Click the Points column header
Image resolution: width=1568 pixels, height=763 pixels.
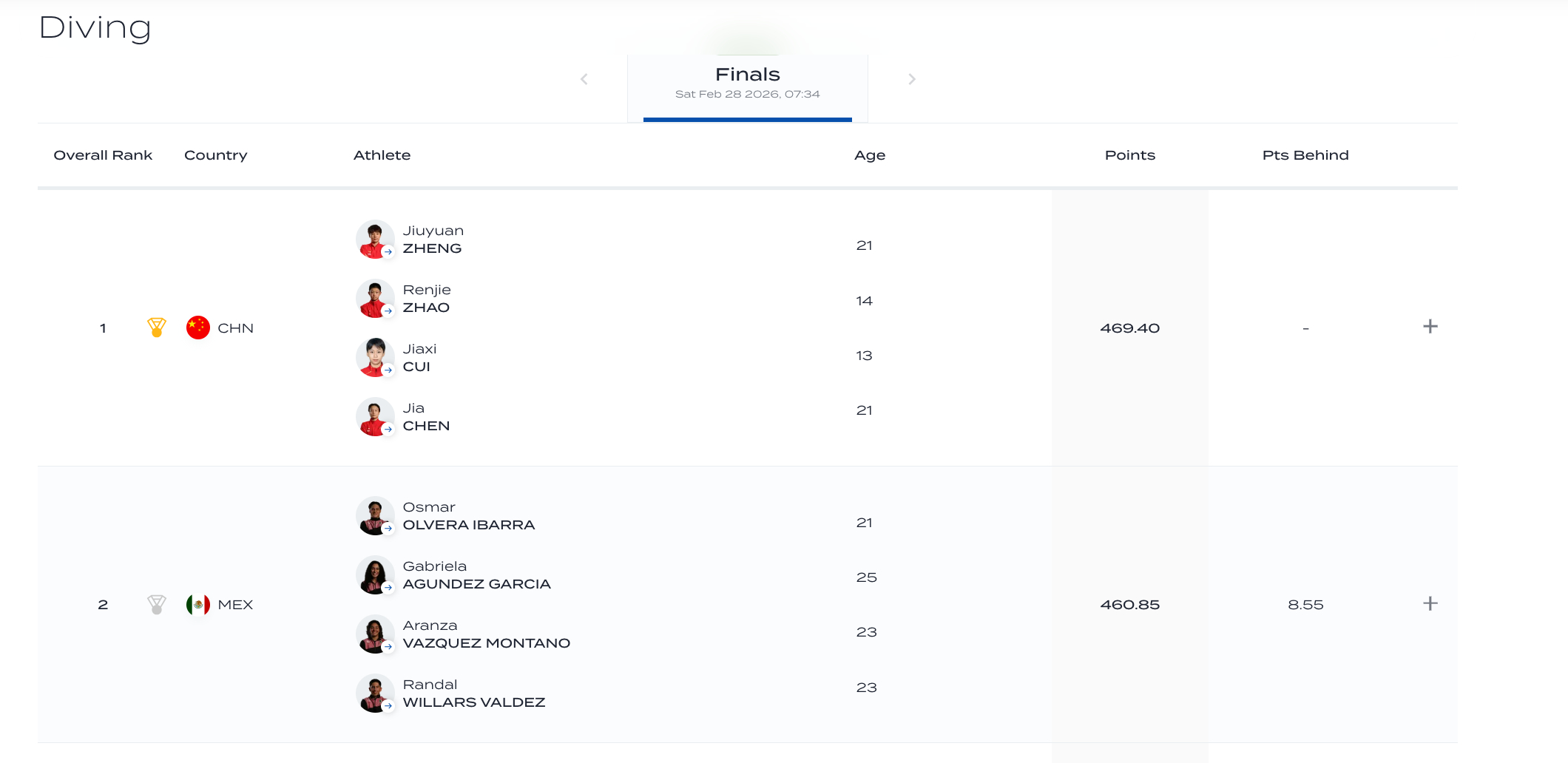(1129, 155)
